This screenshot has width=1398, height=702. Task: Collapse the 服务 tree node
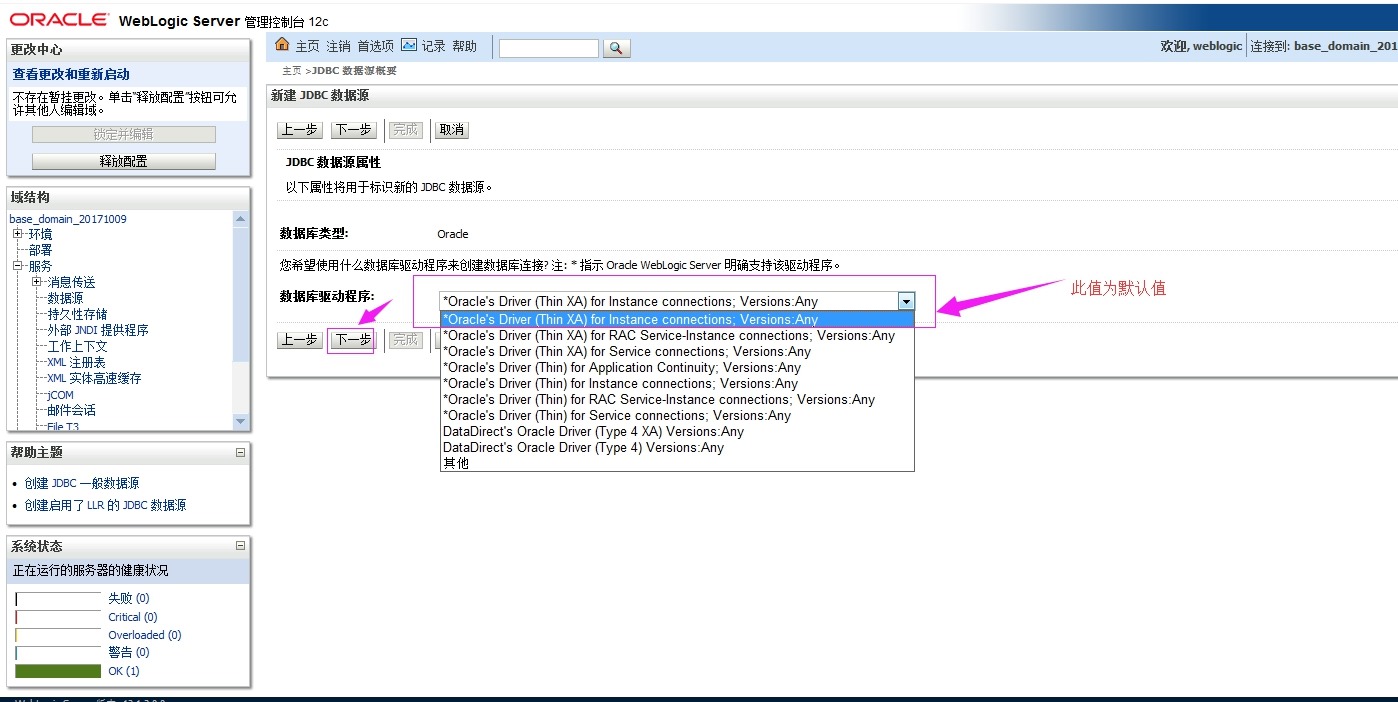17,266
